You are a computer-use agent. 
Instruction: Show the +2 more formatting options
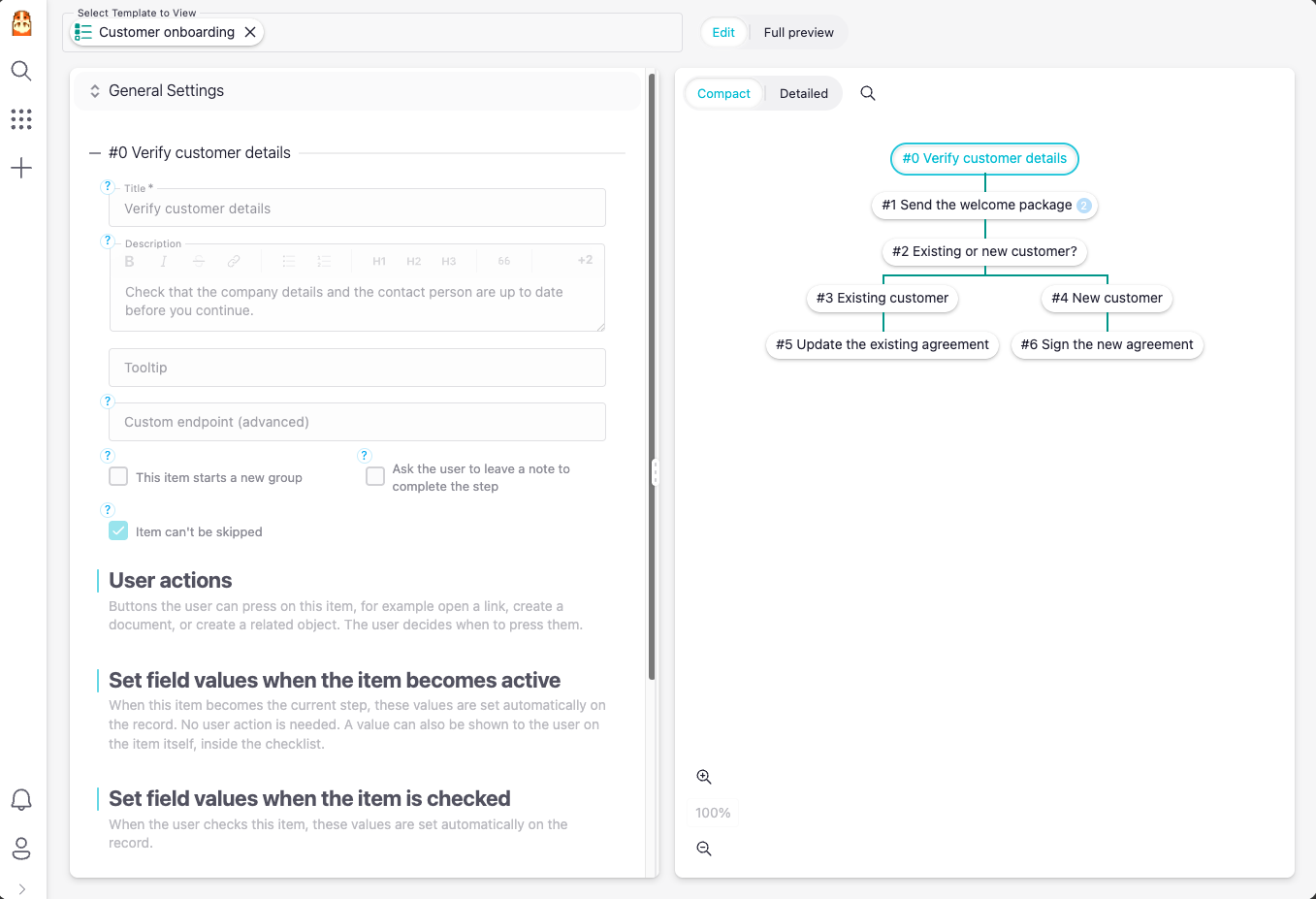585,260
